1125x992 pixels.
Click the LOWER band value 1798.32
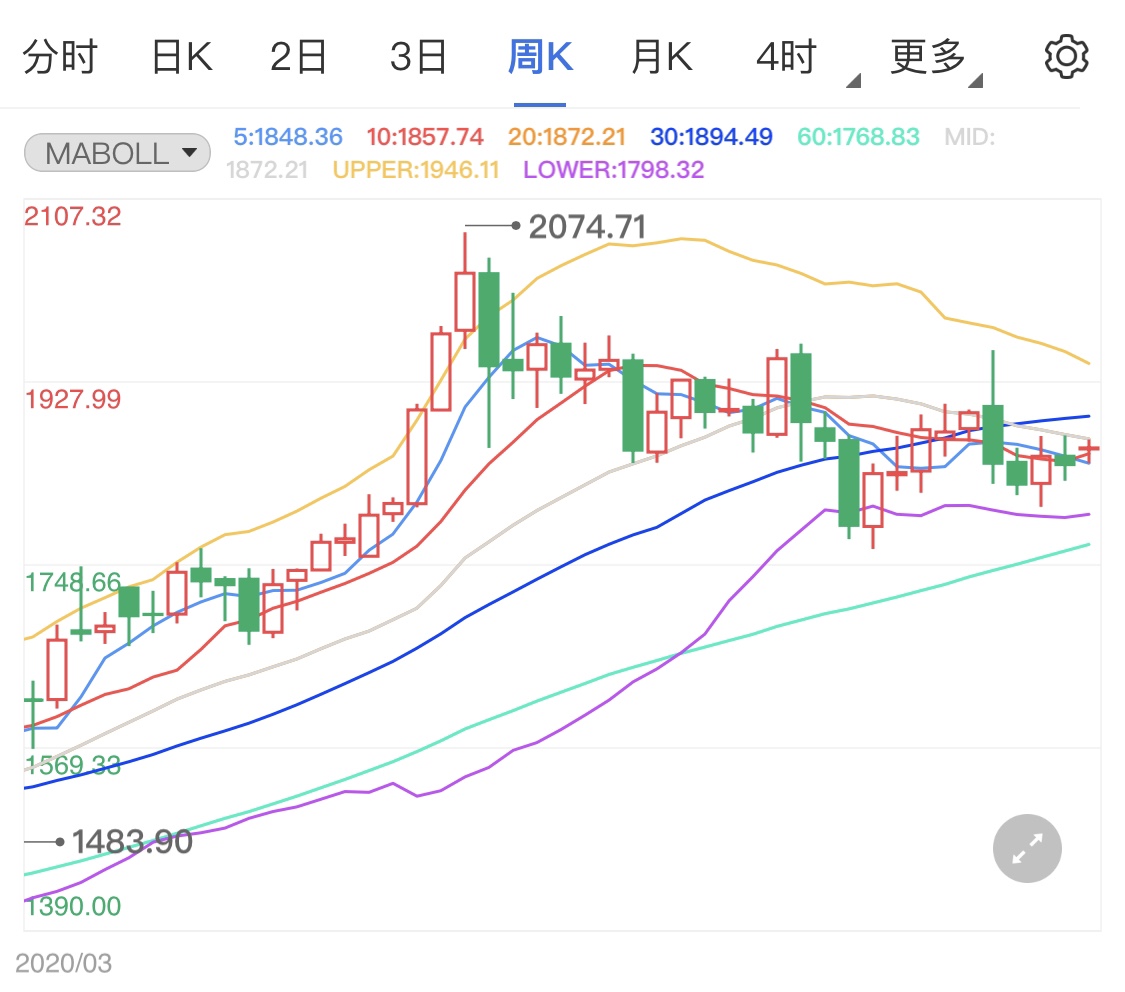613,170
